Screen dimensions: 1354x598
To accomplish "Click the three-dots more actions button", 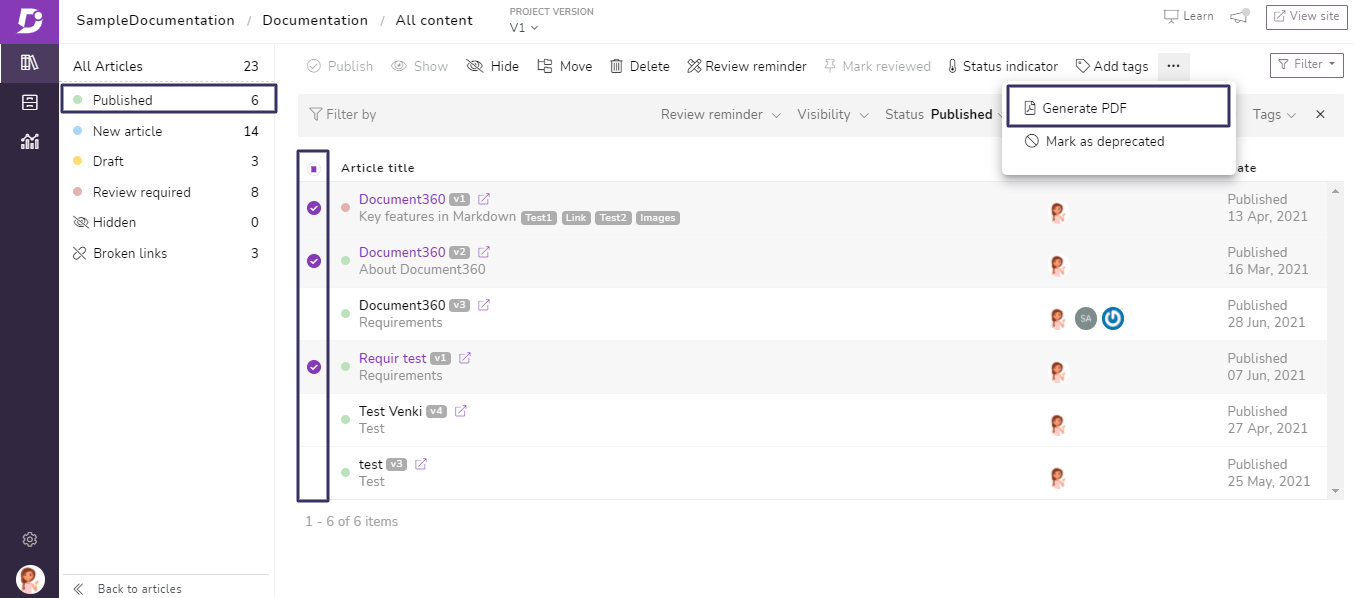I will point(1174,66).
